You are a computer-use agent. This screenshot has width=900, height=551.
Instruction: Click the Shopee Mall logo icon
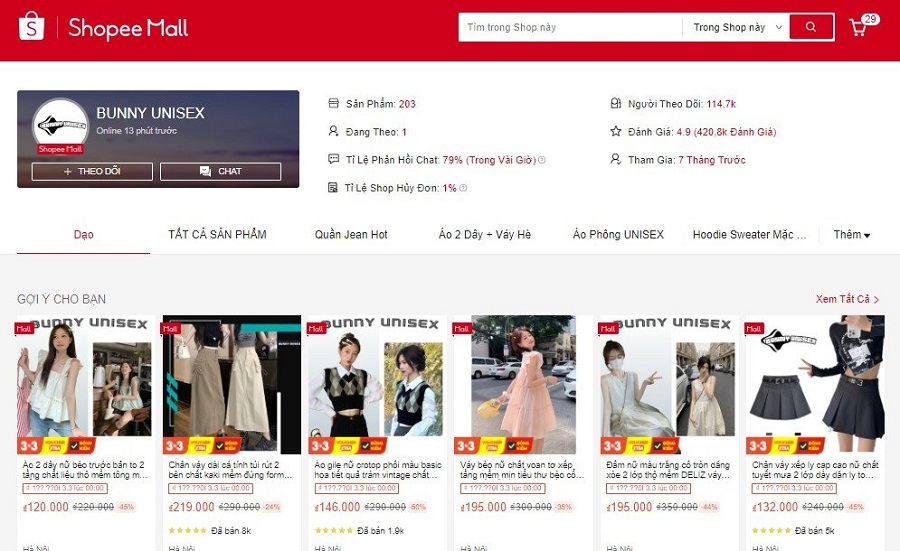click(32, 27)
